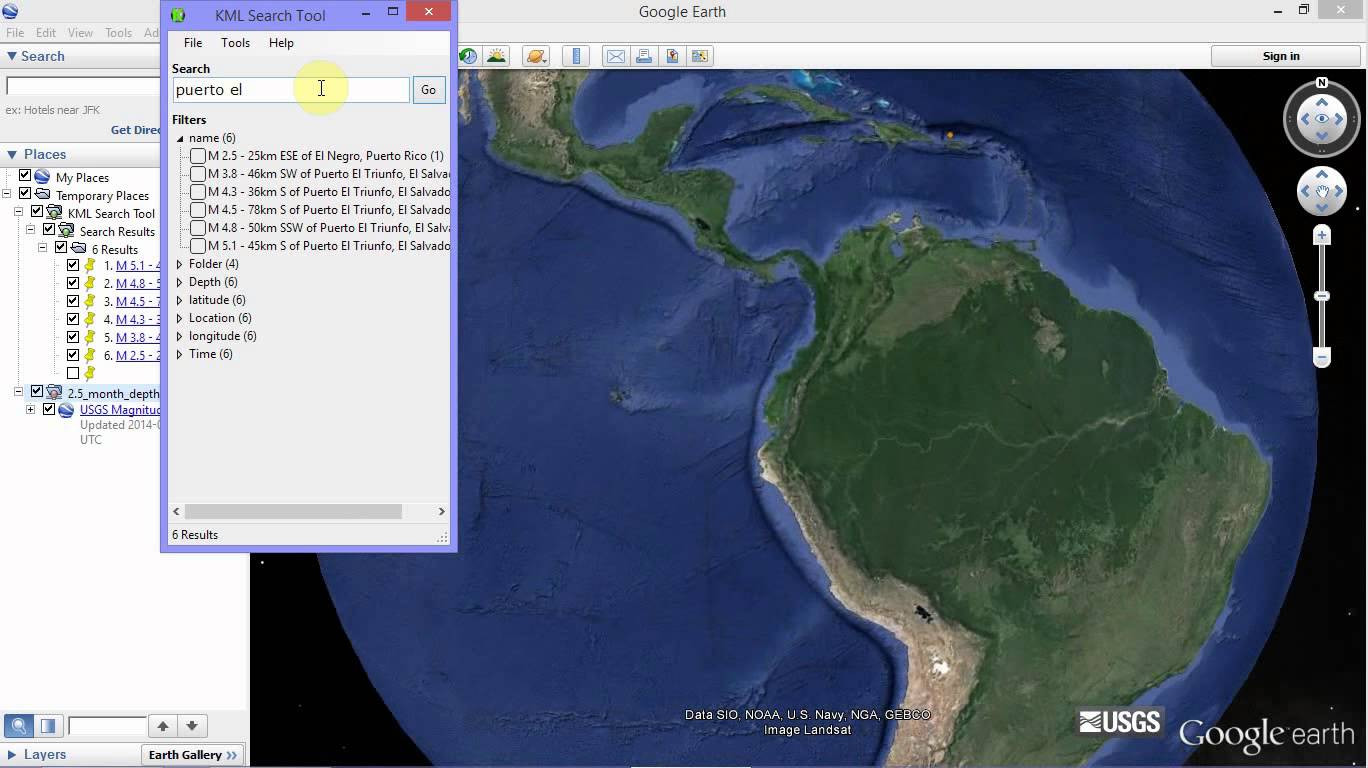1368x768 pixels.
Task: Click the search magnifier button in Places panel
Action: (x=18, y=726)
